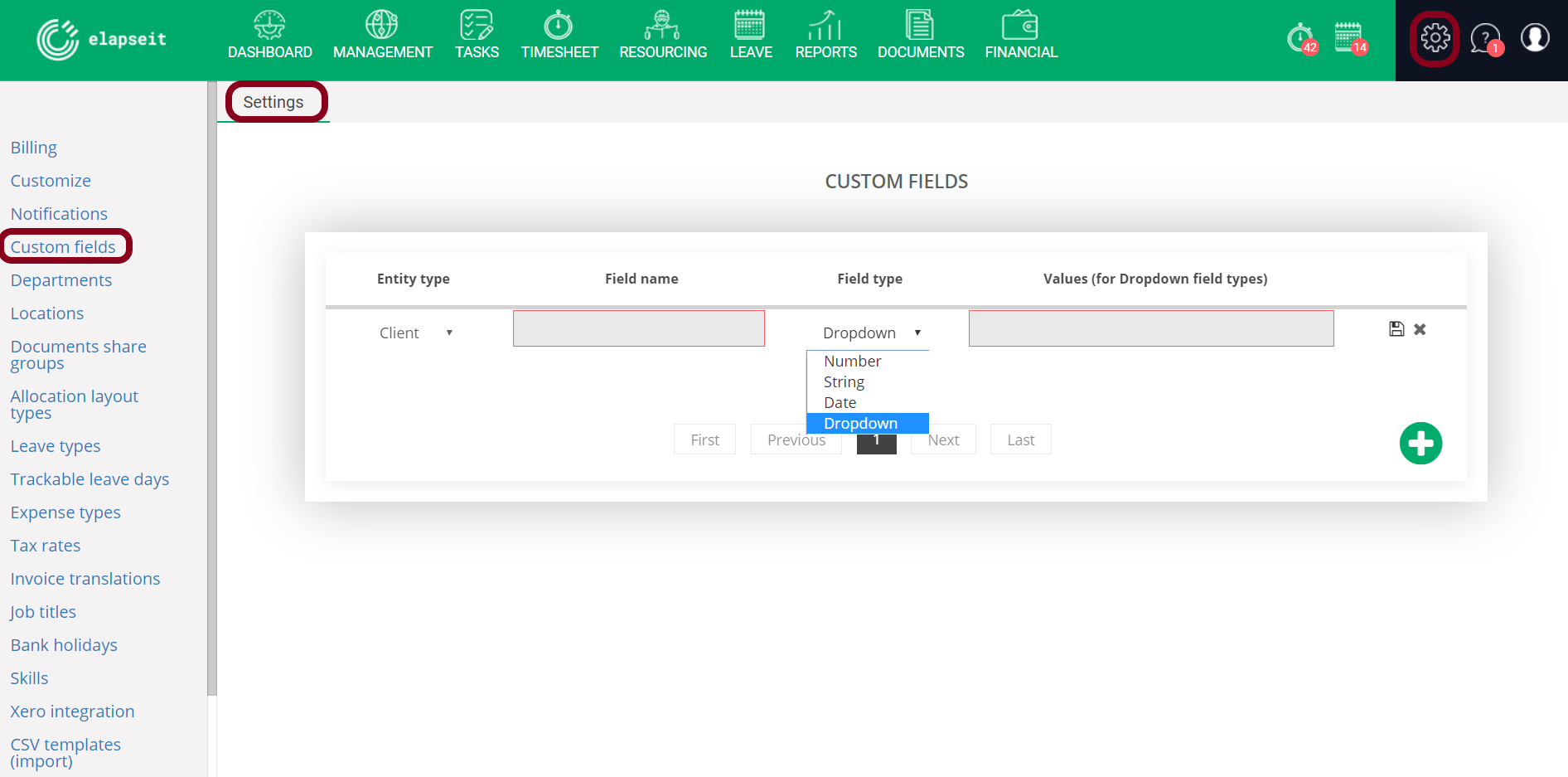This screenshot has height=777, width=1568.
Task: Click the Field name input
Action: pyautogui.click(x=639, y=328)
